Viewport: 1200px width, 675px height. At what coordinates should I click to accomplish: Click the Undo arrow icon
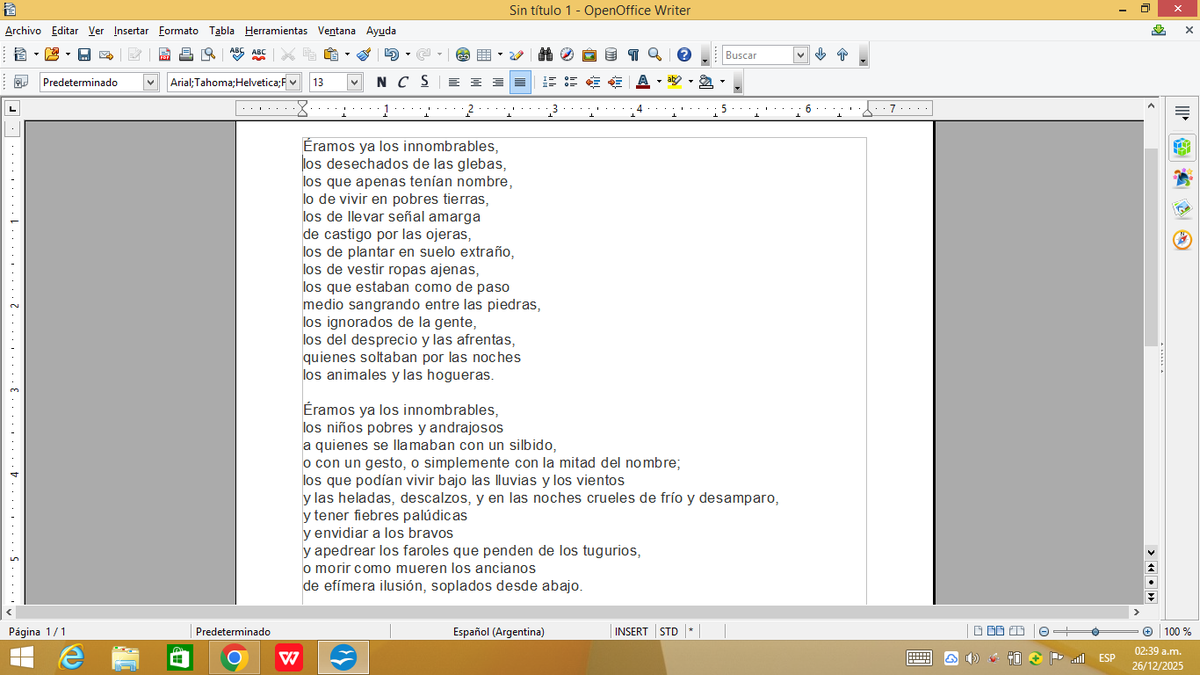tap(391, 55)
